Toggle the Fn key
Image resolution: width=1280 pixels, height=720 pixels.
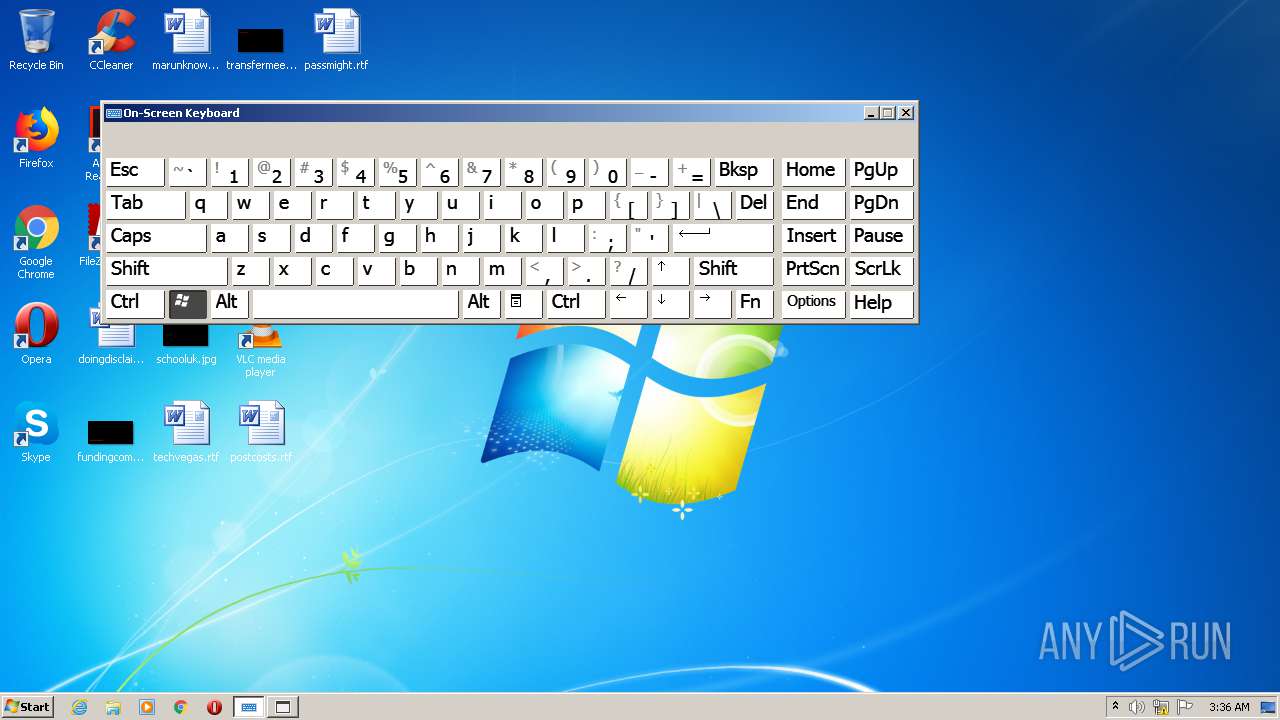[754, 303]
